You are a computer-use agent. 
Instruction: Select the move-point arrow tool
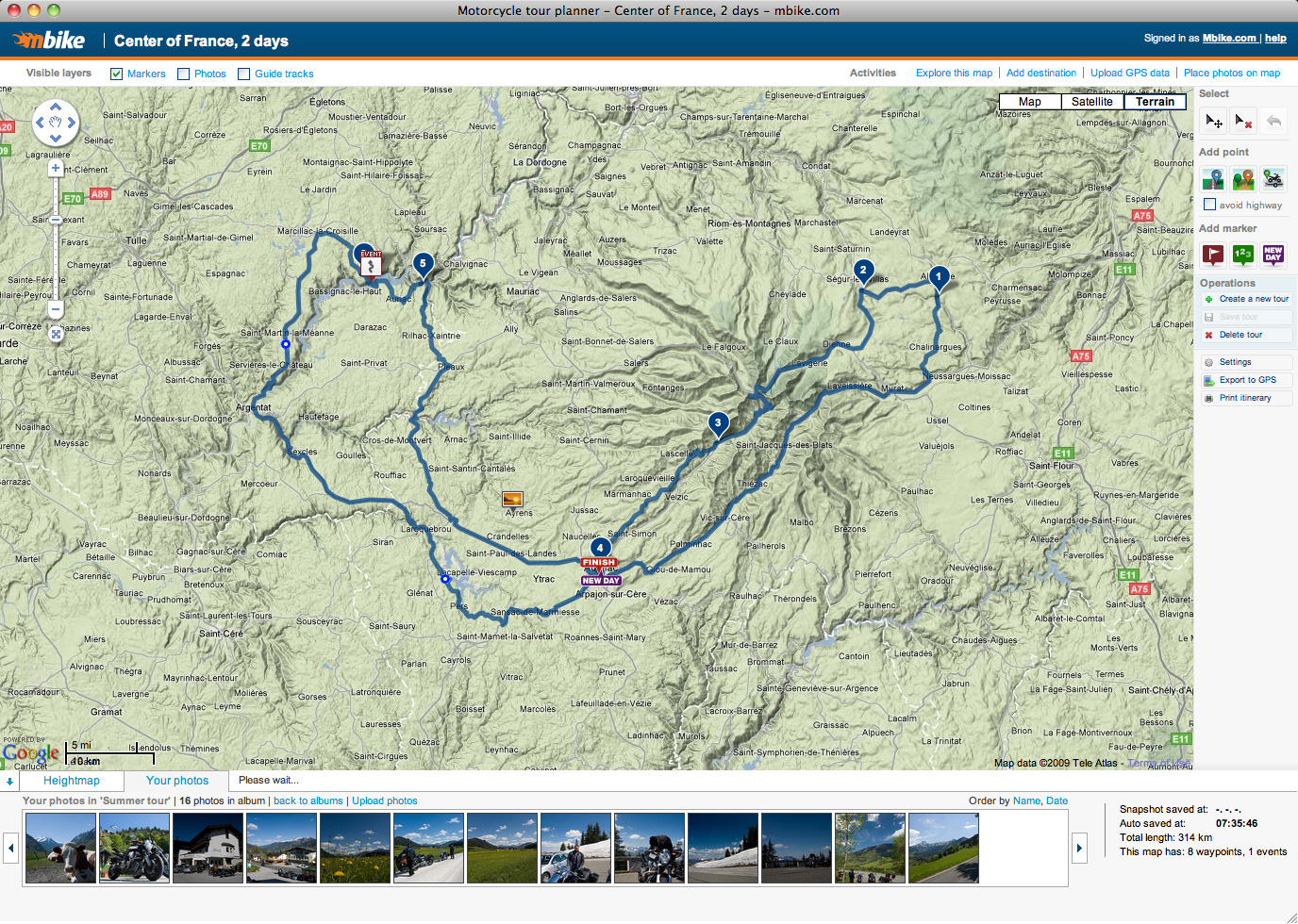(x=1214, y=121)
